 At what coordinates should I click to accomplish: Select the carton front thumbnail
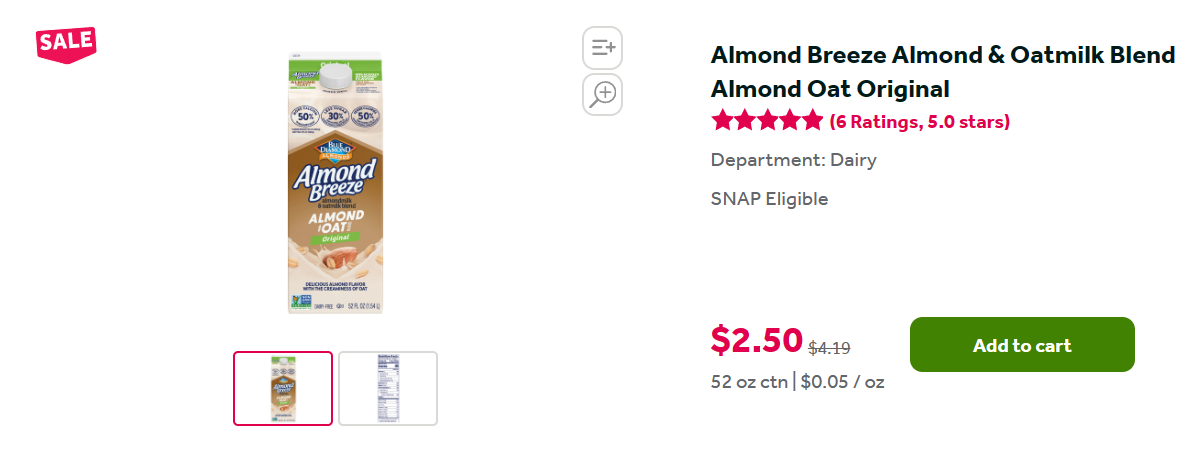pos(283,388)
